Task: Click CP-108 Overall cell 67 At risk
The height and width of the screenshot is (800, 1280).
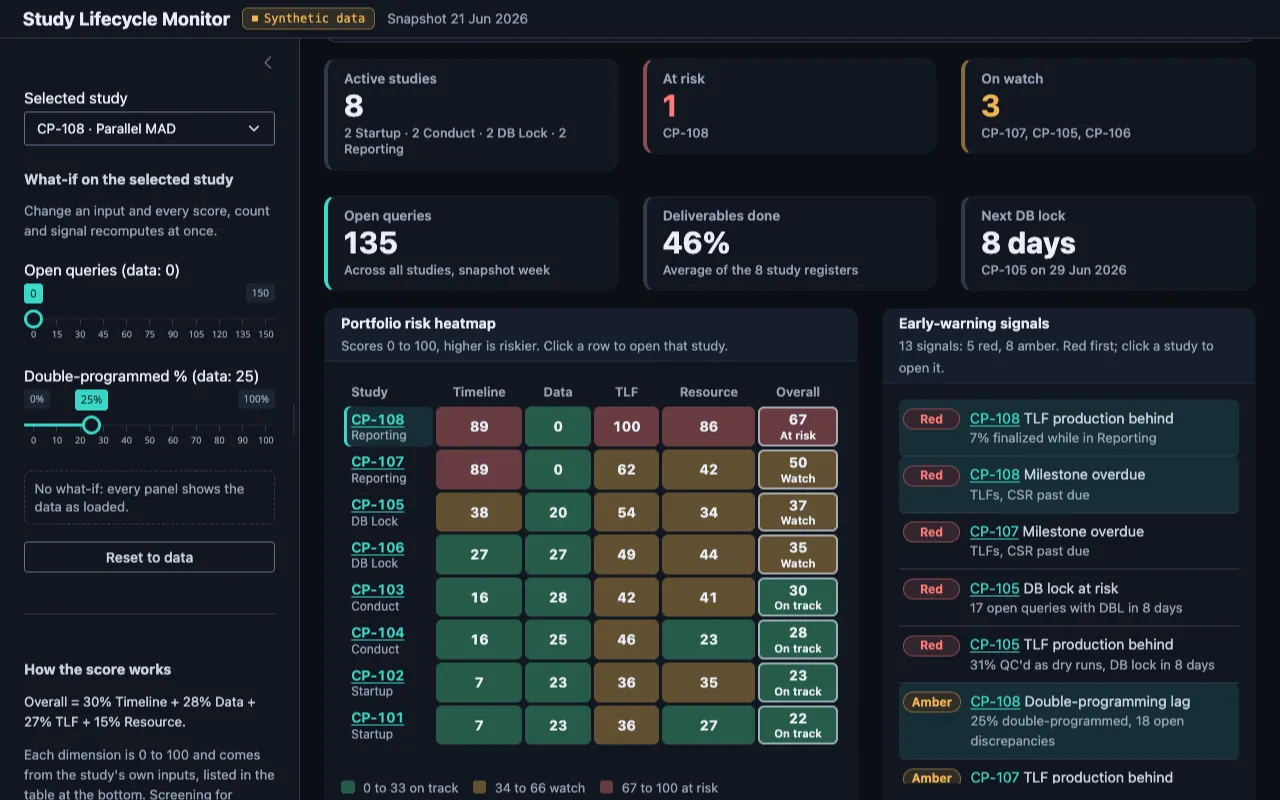Action: 798,427
